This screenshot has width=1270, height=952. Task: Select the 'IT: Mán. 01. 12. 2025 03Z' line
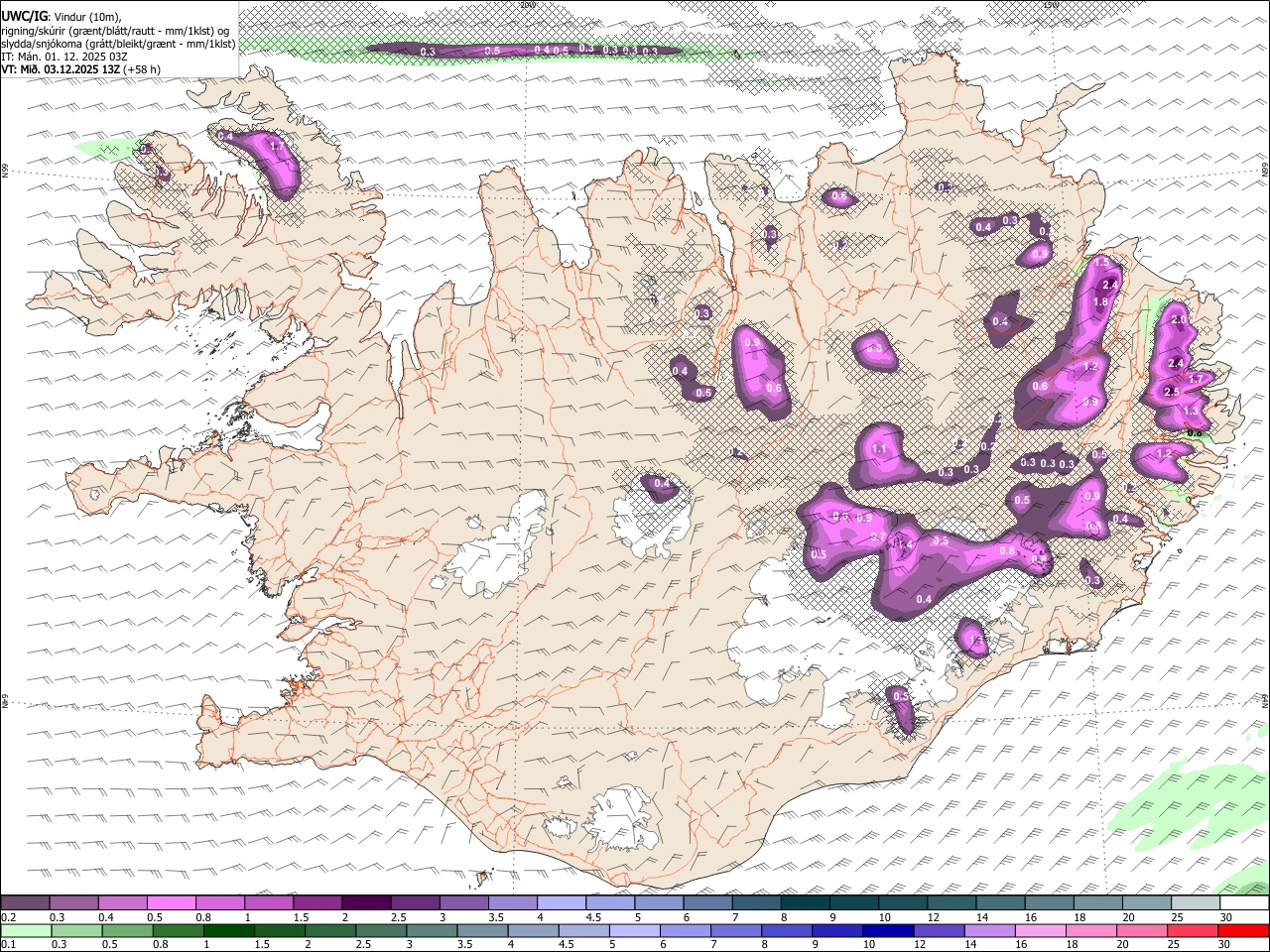point(64,57)
